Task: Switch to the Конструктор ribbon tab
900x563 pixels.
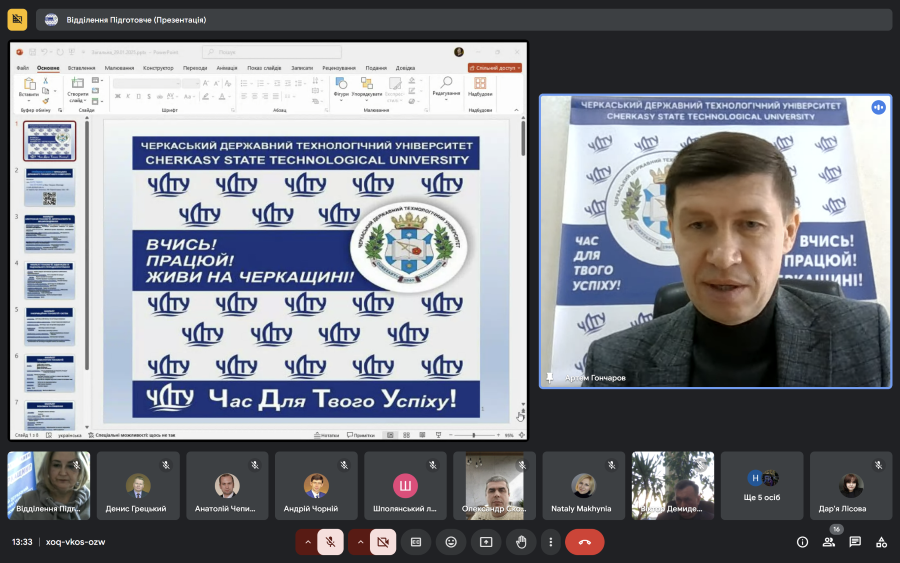Action: click(x=158, y=68)
